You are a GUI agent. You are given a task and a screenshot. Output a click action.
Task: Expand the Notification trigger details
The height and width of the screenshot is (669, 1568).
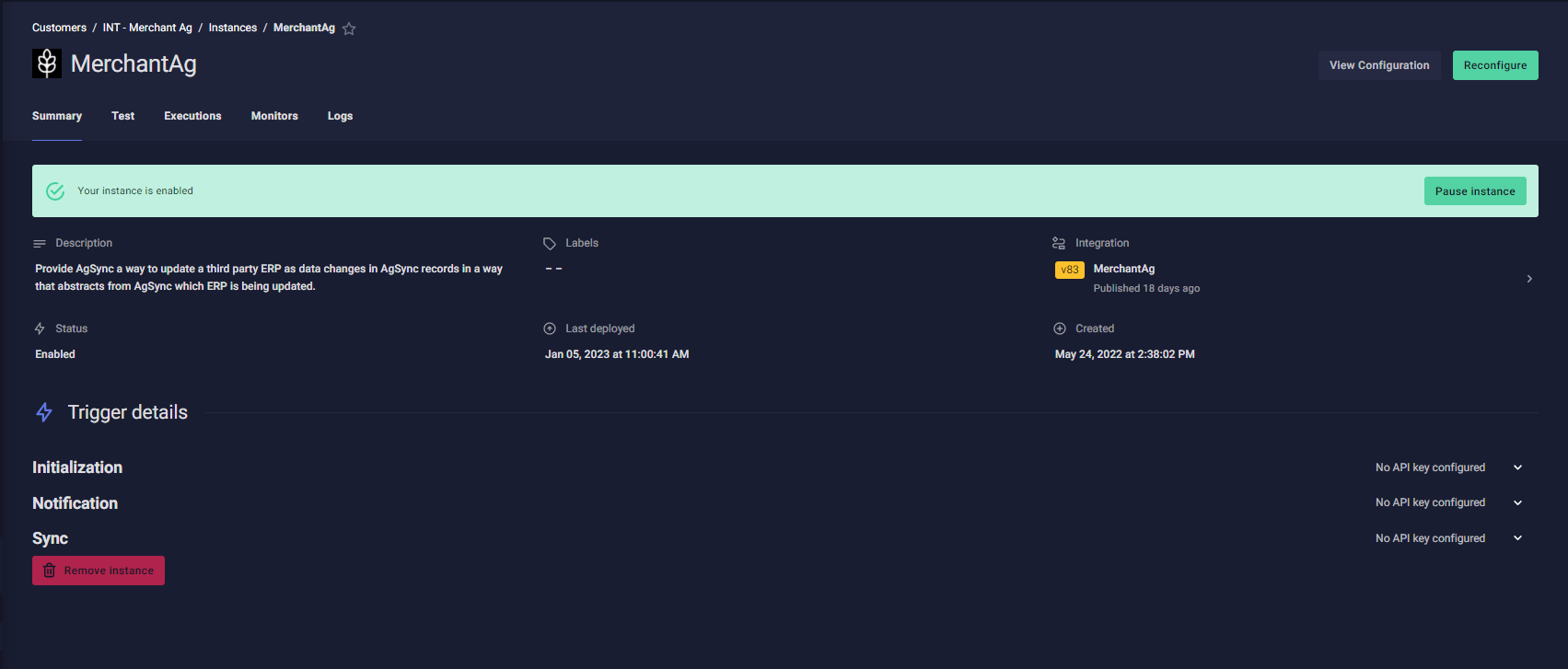point(1517,502)
